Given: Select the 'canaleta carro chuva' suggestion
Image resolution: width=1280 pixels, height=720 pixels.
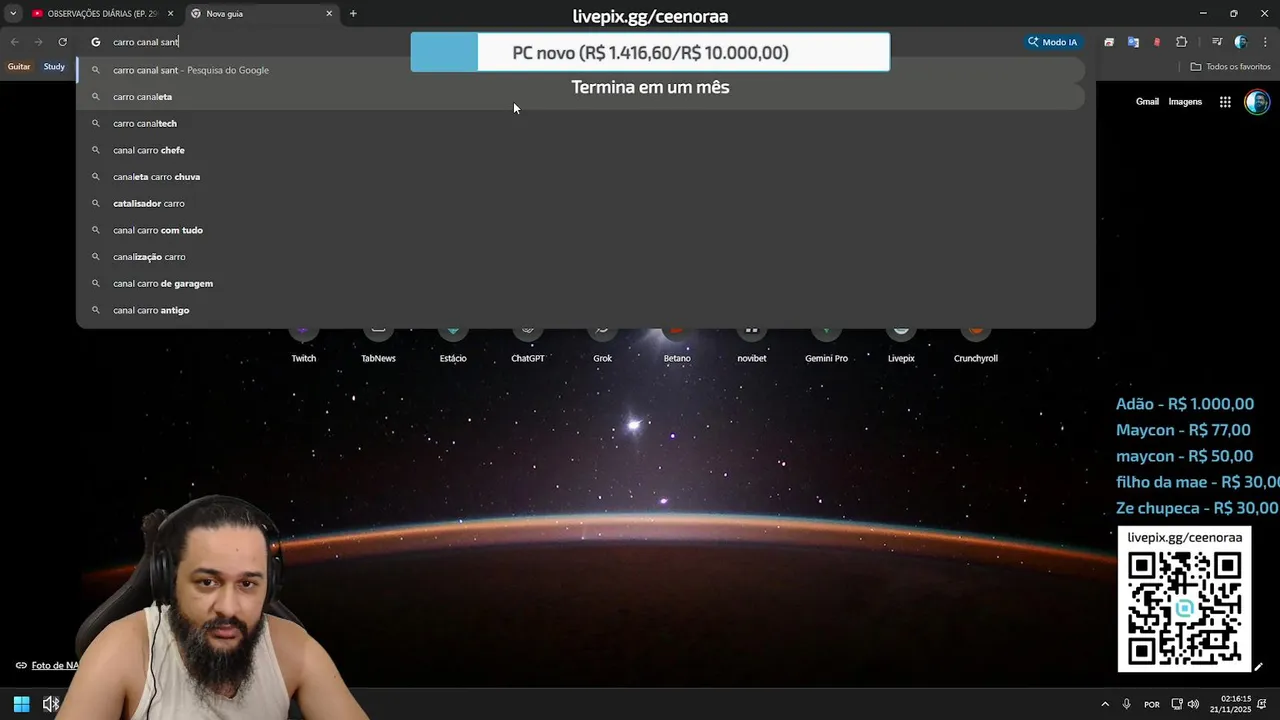Looking at the screenshot, I should point(581,177).
